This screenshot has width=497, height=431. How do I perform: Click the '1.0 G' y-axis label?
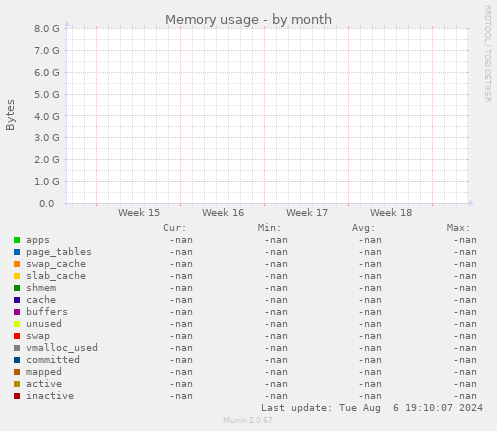tap(47, 182)
